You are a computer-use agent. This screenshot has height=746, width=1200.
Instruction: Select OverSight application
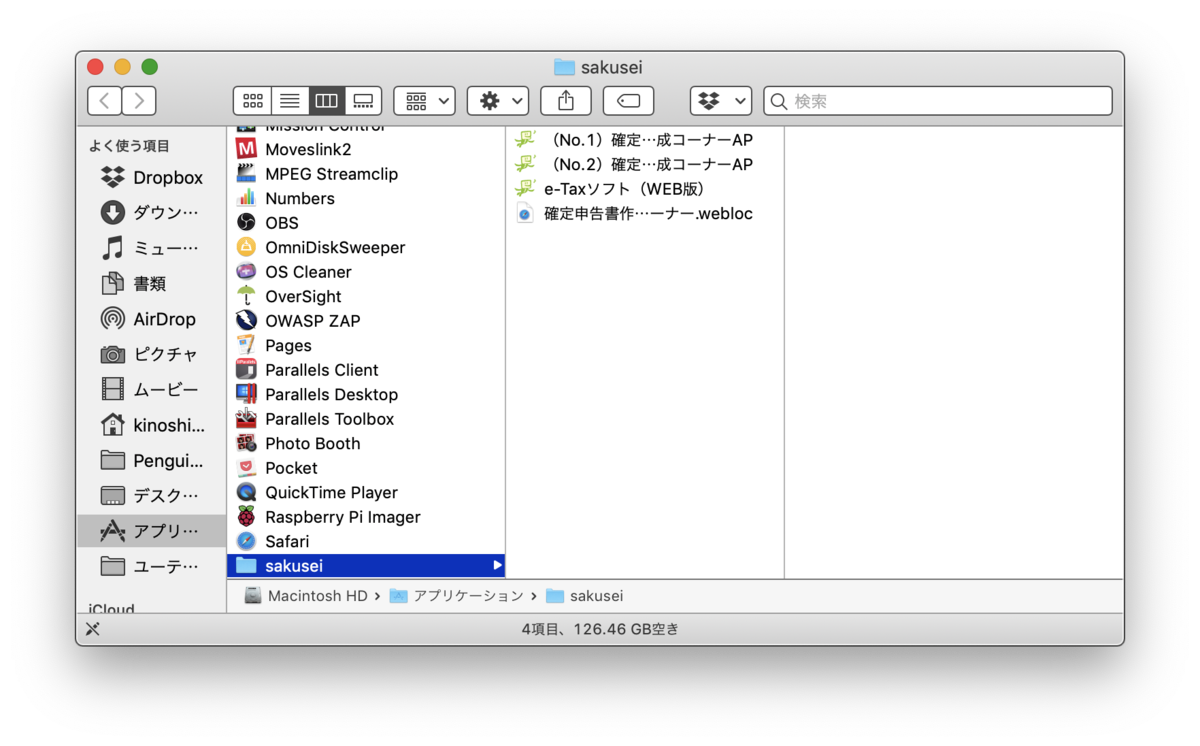[366, 297]
